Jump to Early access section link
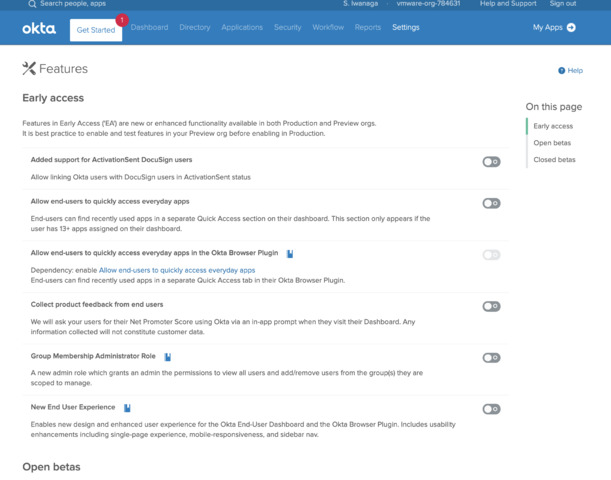611x480 pixels. point(553,126)
